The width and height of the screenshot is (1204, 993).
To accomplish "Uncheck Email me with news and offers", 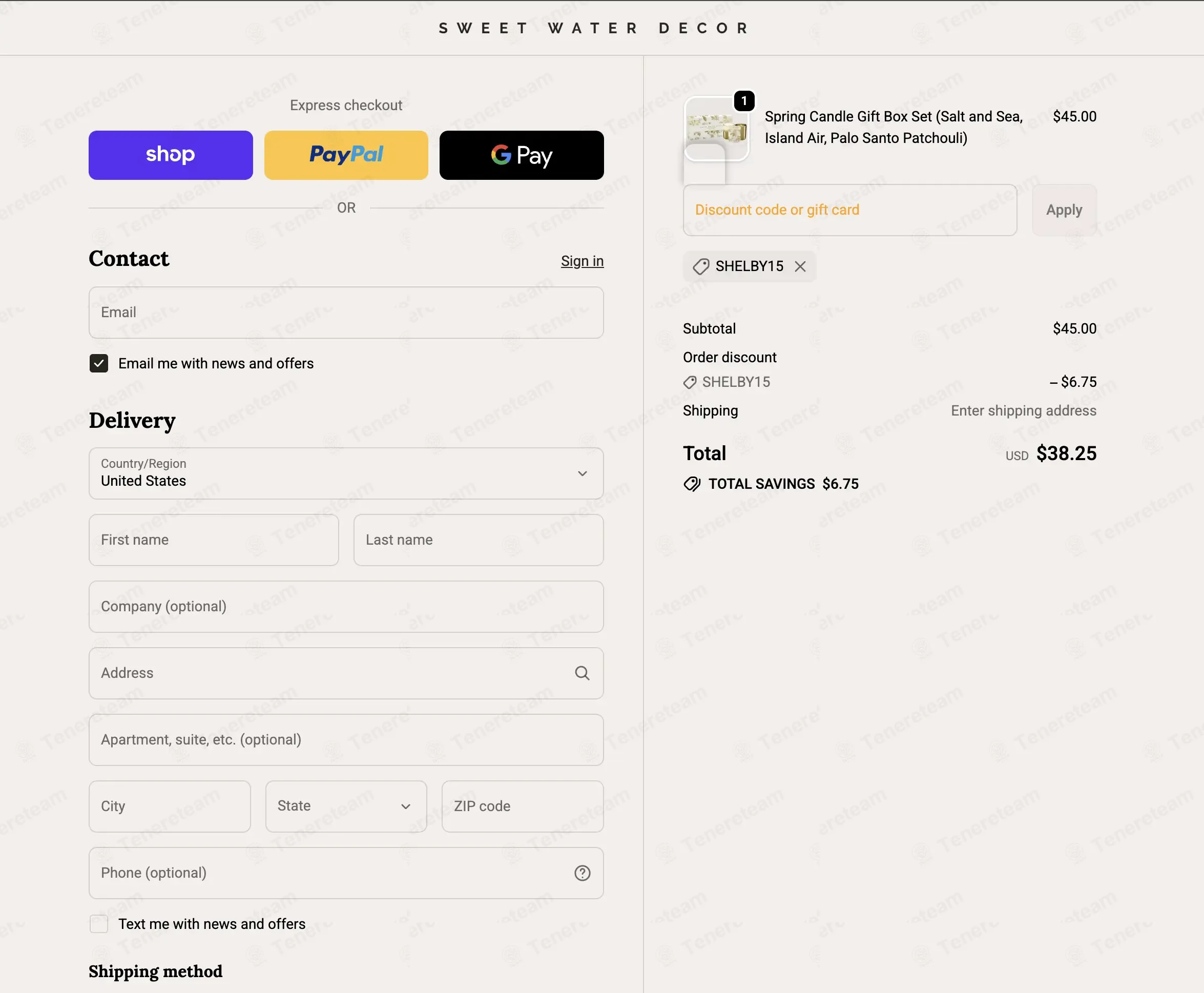I will [99, 363].
